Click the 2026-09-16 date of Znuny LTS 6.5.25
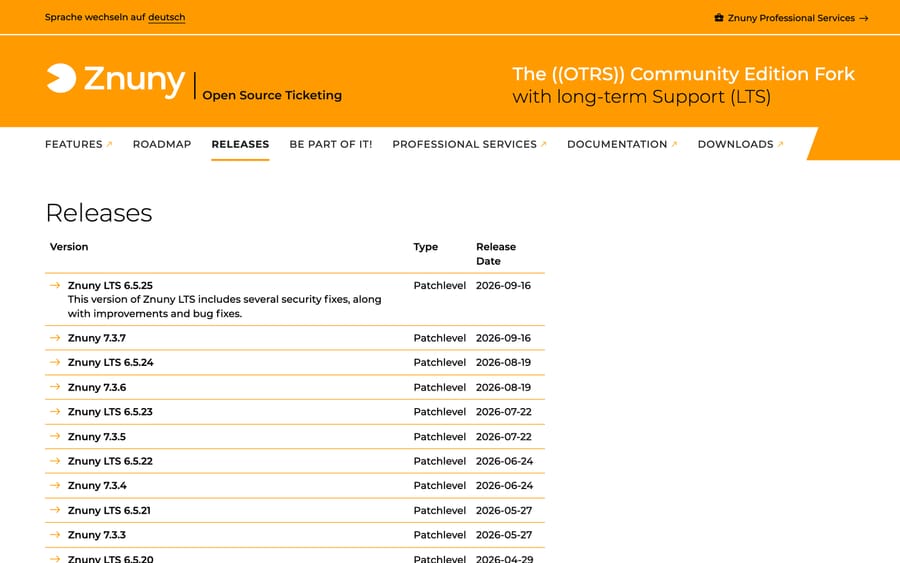The image size is (900, 563). click(x=503, y=285)
